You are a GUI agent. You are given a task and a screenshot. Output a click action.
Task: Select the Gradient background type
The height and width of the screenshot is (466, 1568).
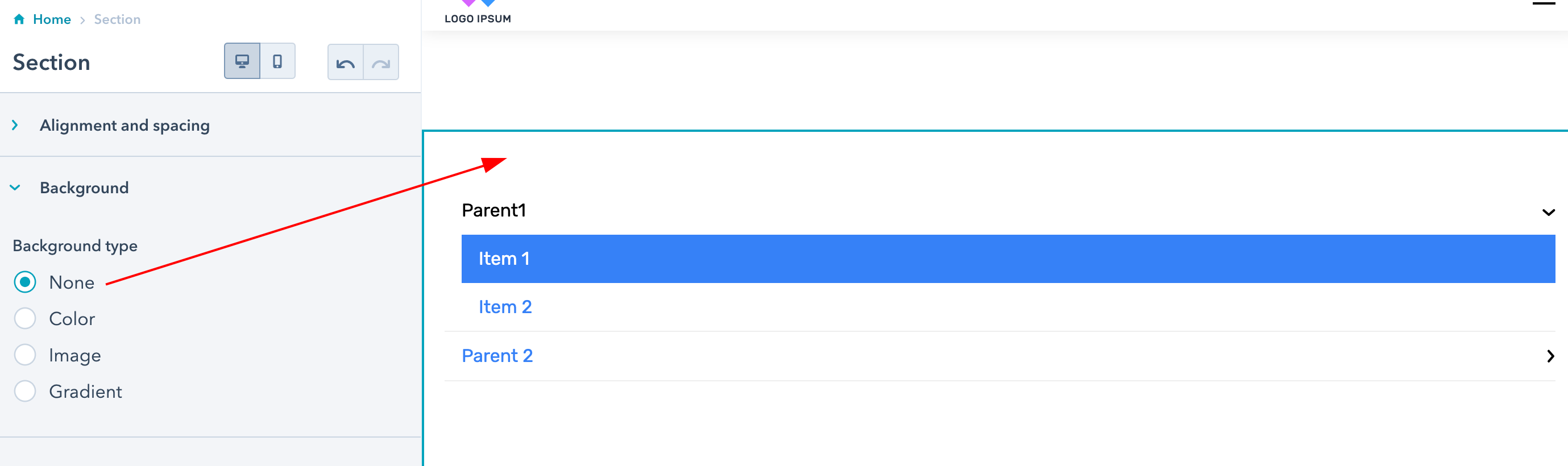[x=25, y=391]
